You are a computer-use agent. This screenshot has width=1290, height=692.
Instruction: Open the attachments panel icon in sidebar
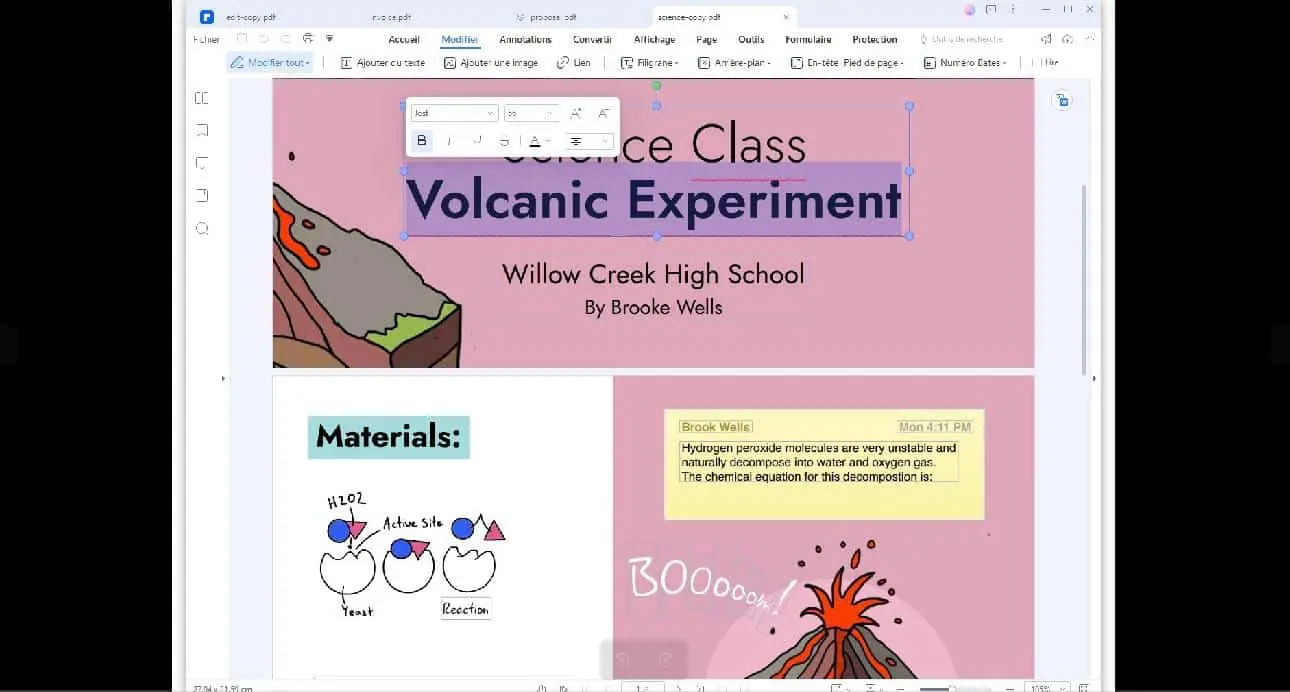coord(202,195)
